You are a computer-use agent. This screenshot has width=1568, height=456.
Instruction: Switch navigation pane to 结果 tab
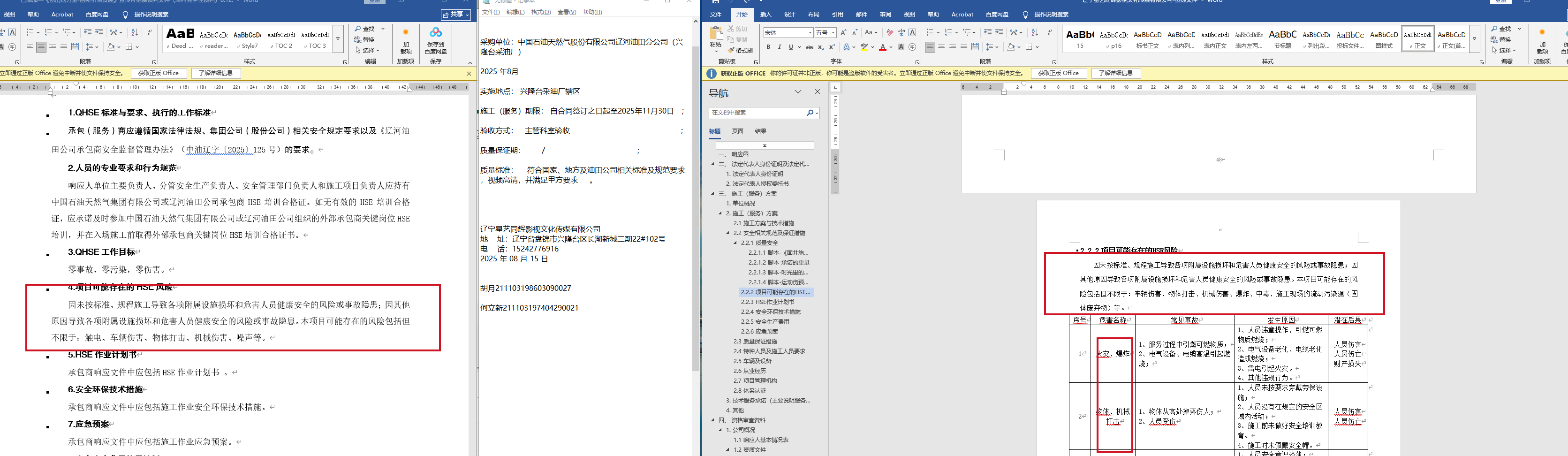point(760,131)
